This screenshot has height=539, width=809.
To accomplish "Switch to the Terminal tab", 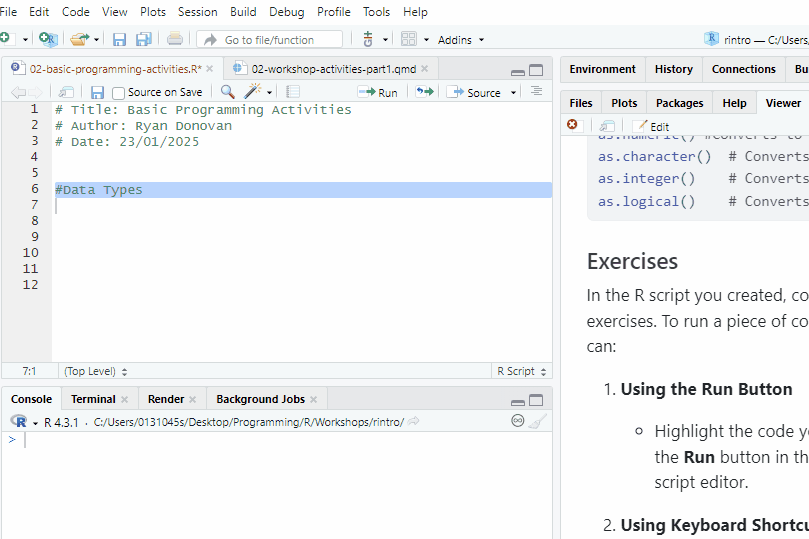I will point(93,399).
